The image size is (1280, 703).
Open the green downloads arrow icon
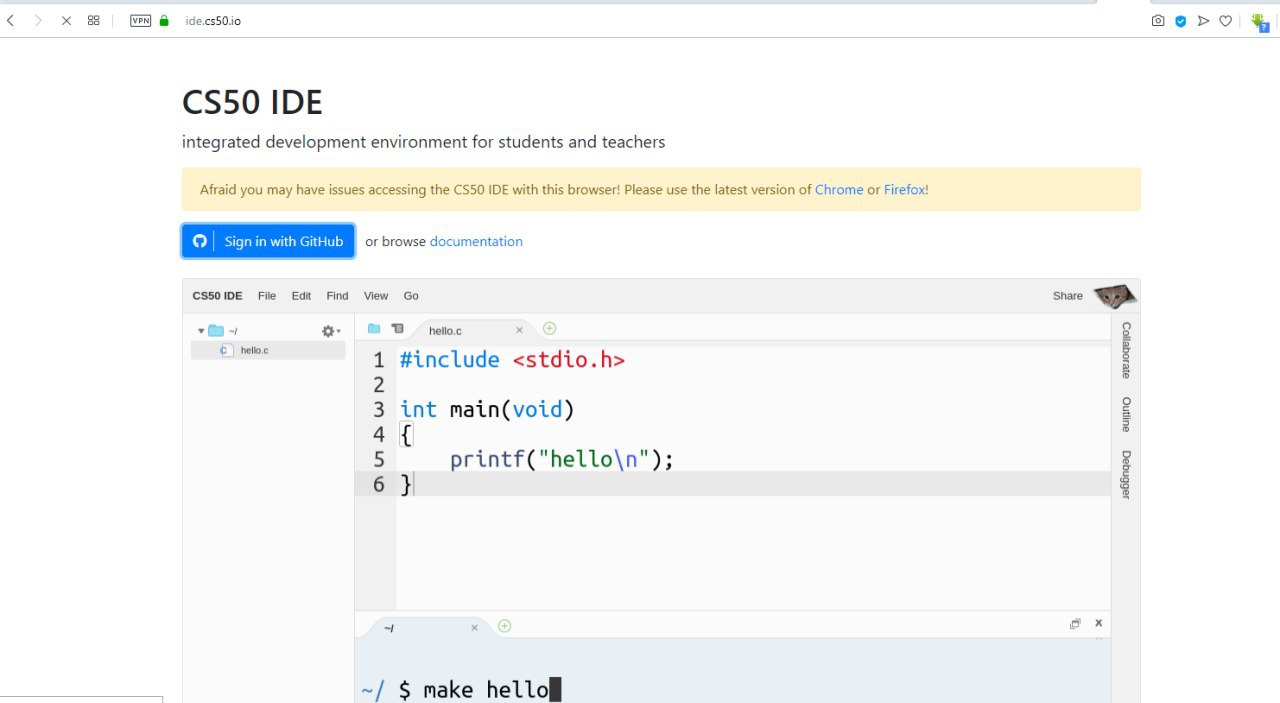1259,21
